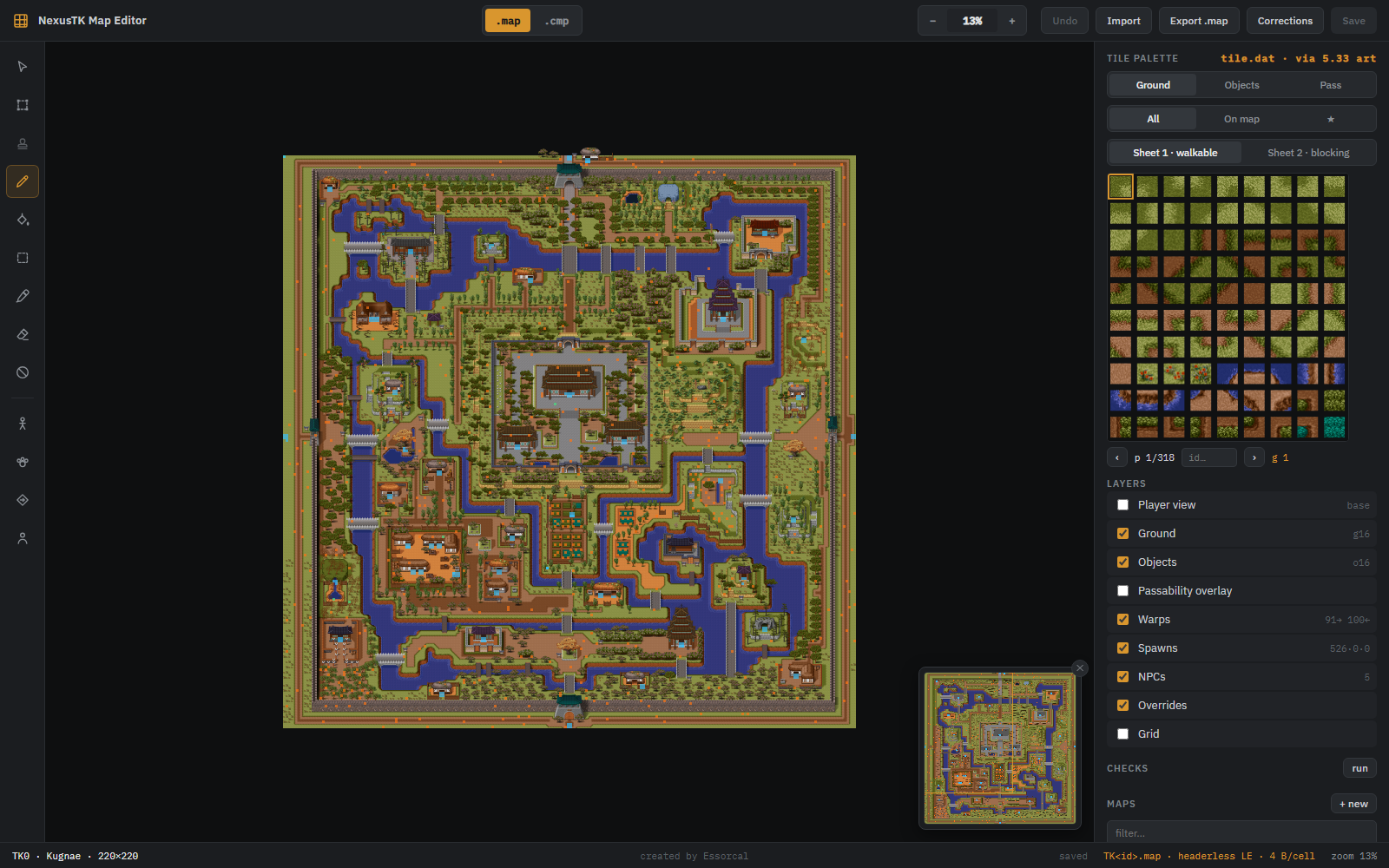This screenshot has width=1389, height=868.
Task: Click the 13% zoom value in toolbar
Action: pyautogui.click(x=972, y=21)
